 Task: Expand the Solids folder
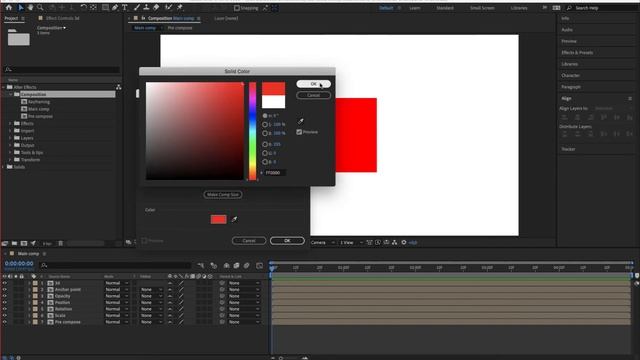click(x=4, y=167)
